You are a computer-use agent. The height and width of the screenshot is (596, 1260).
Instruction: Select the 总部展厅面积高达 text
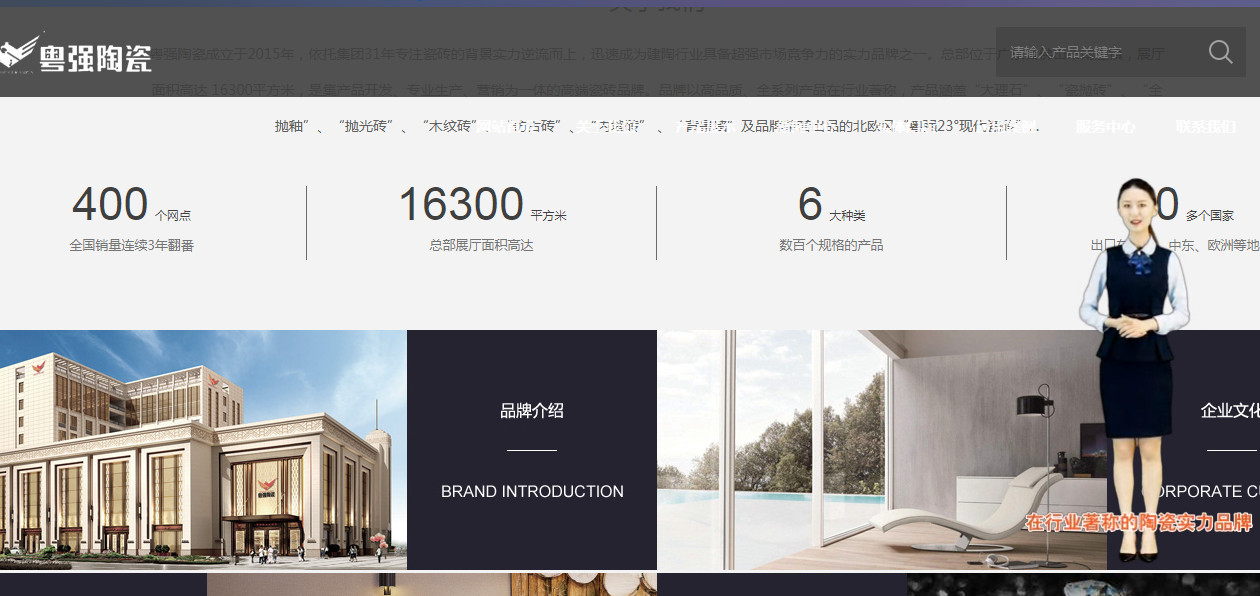[482, 245]
